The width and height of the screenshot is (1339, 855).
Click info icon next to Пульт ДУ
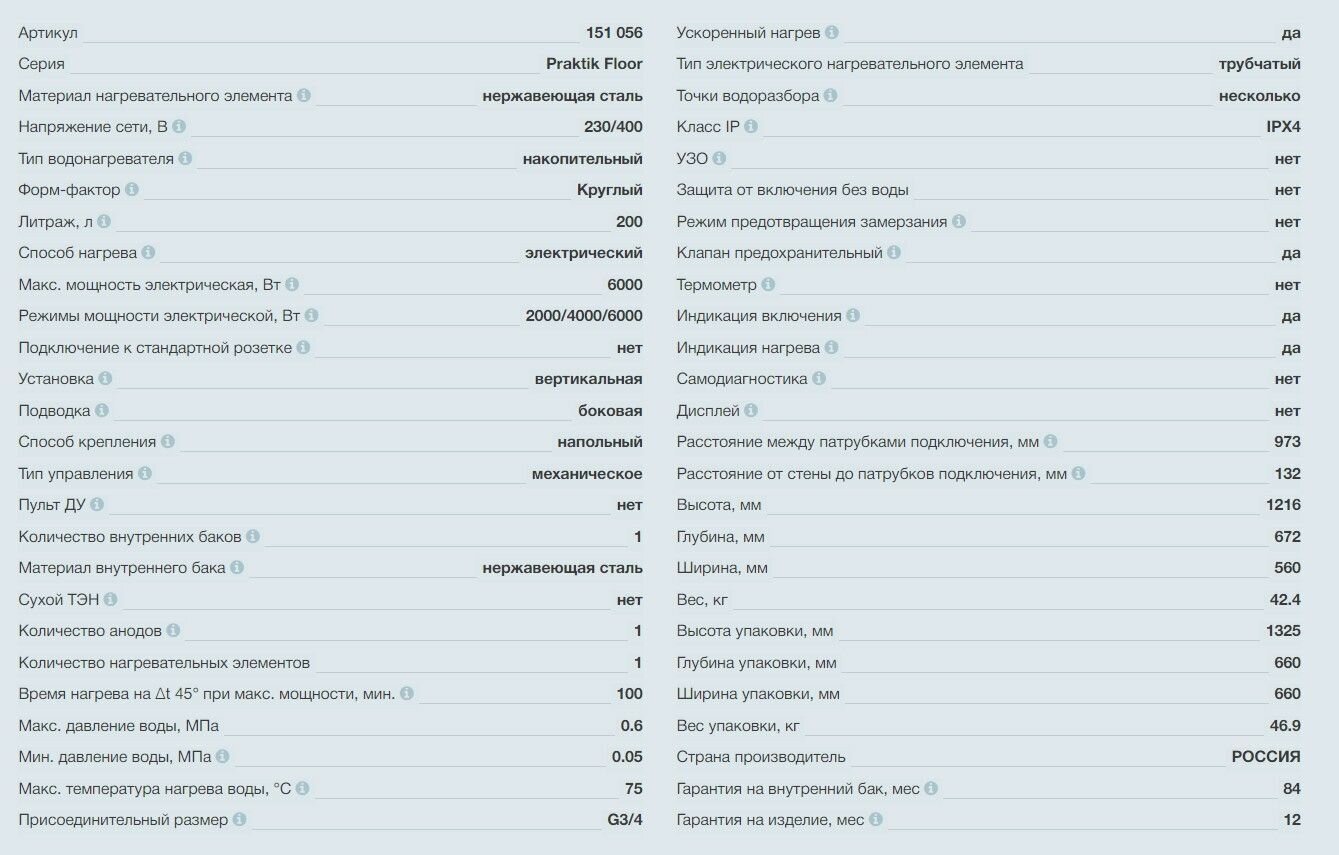coord(97,505)
